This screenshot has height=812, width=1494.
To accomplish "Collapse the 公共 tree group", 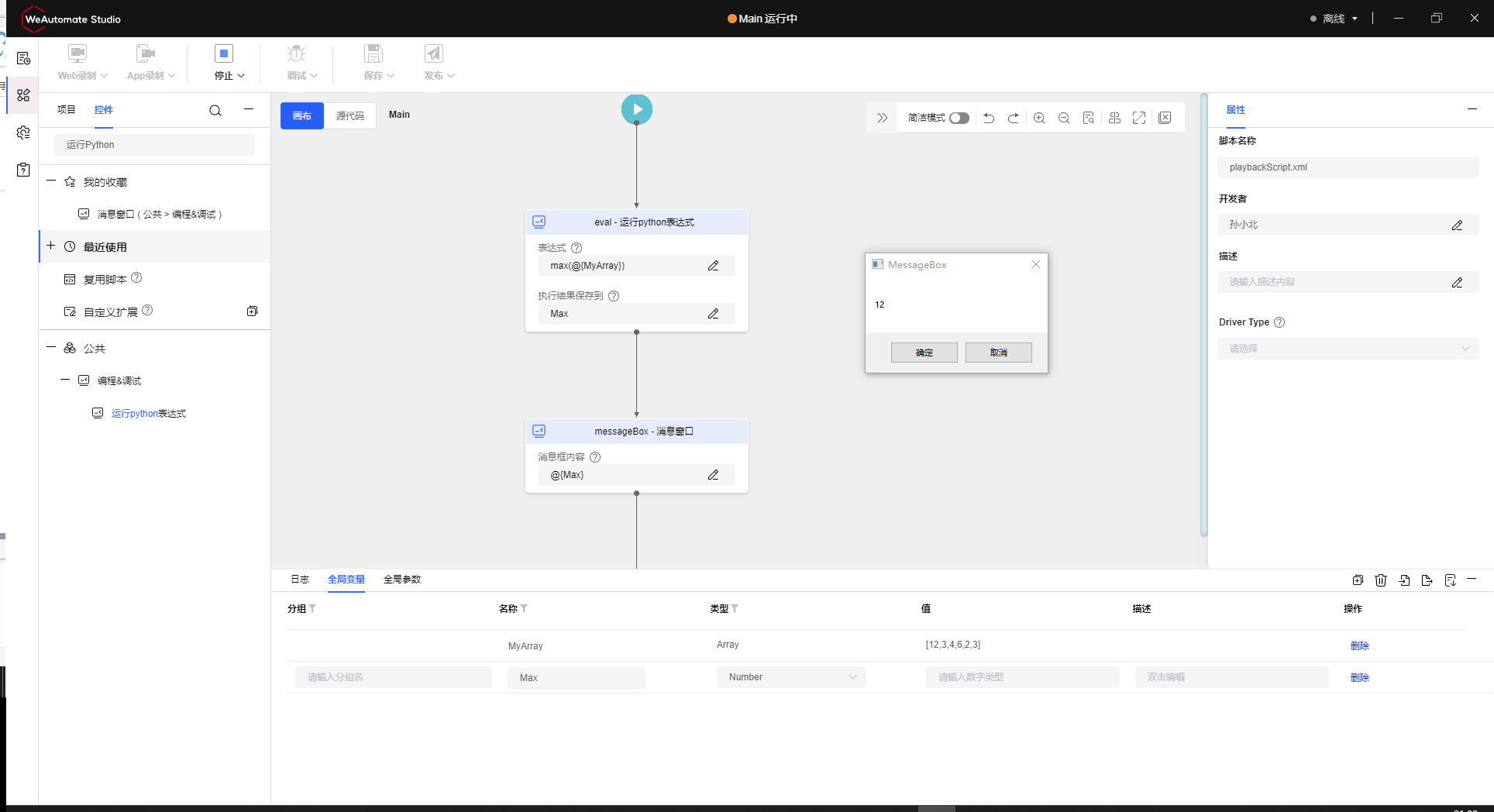I will click(51, 348).
